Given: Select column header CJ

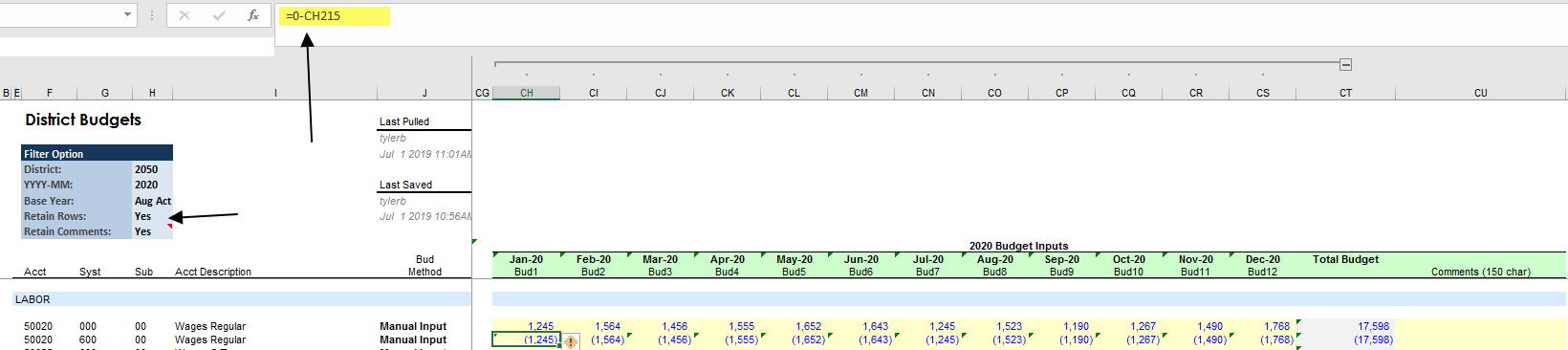Looking at the screenshot, I should tap(661, 93).
